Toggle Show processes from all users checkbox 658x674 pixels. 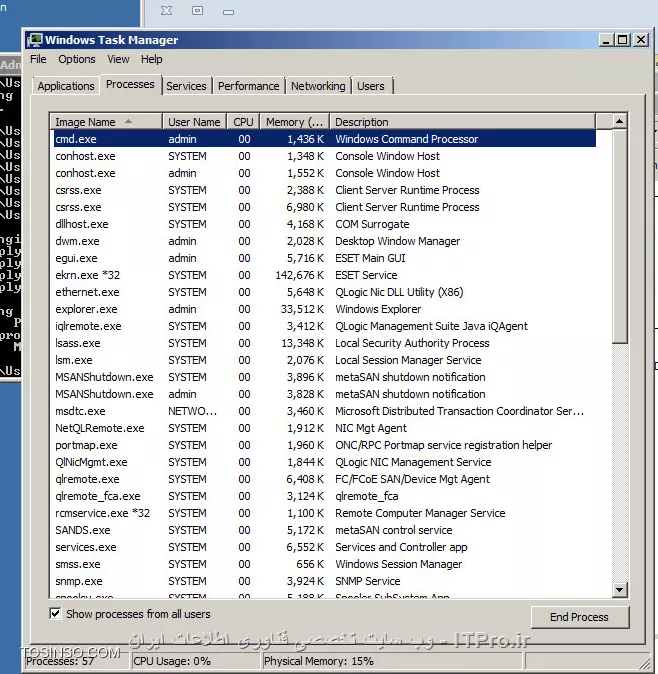[x=55, y=613]
